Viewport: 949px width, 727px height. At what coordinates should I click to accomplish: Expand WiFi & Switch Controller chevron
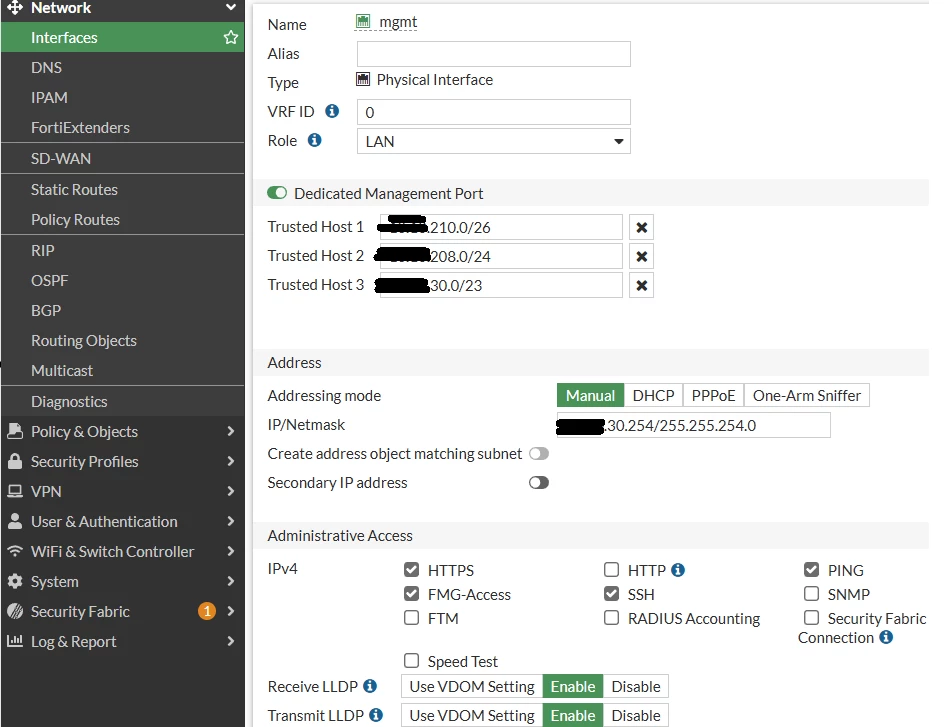coord(231,551)
